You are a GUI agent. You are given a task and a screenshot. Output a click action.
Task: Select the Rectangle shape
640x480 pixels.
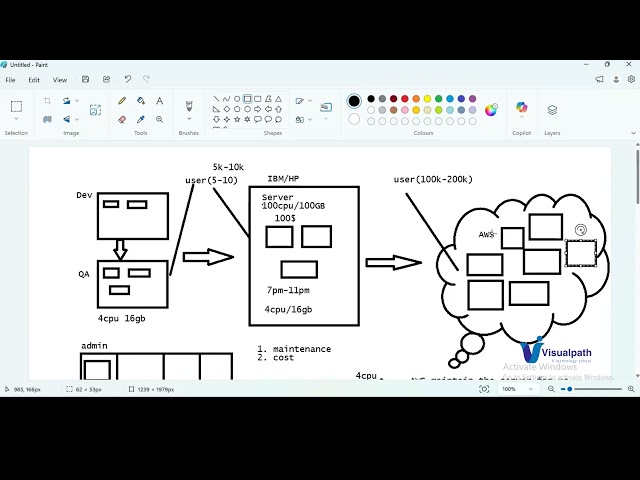[247, 99]
